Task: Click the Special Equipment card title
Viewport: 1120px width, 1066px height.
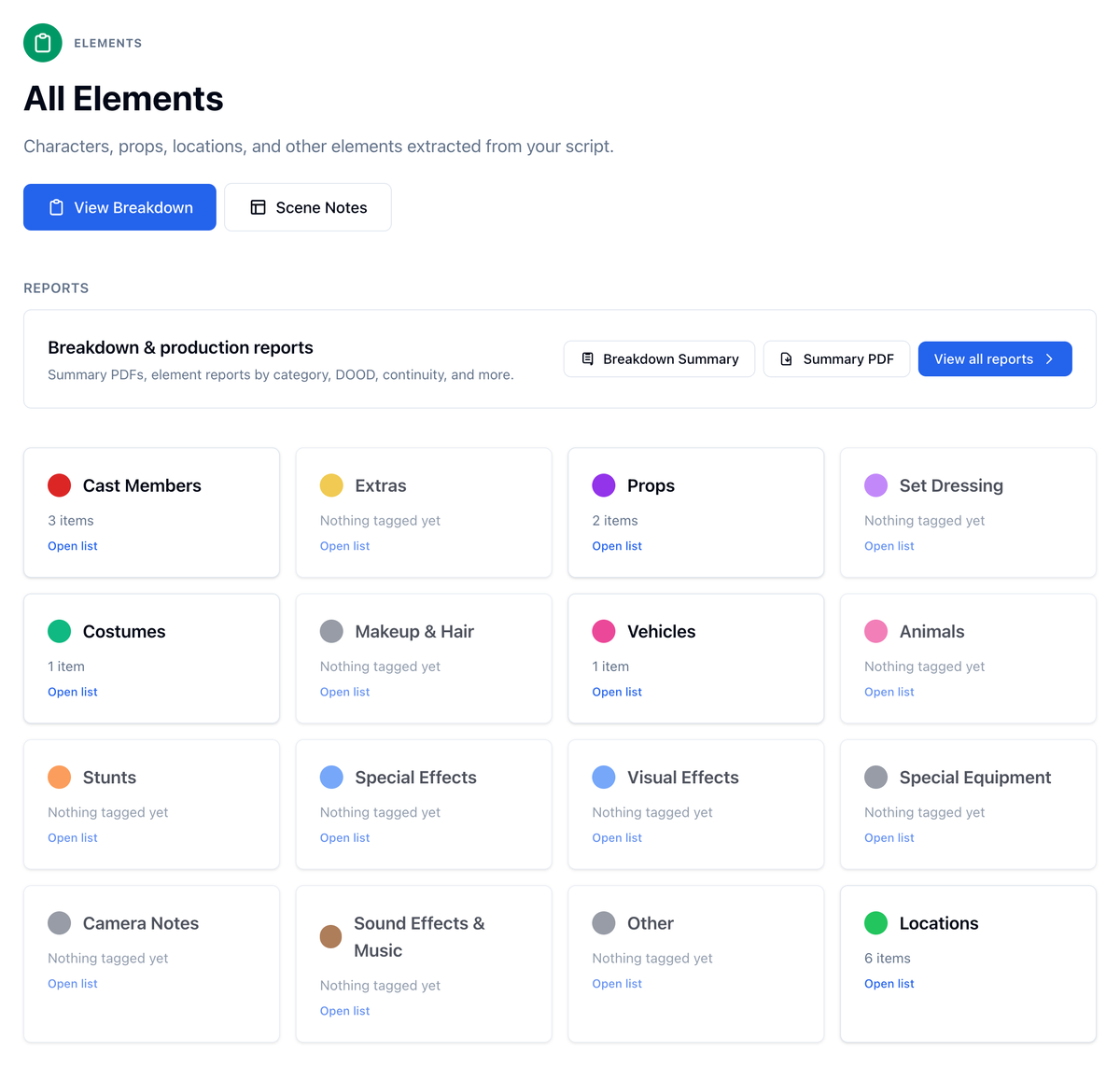Action: coord(975,778)
